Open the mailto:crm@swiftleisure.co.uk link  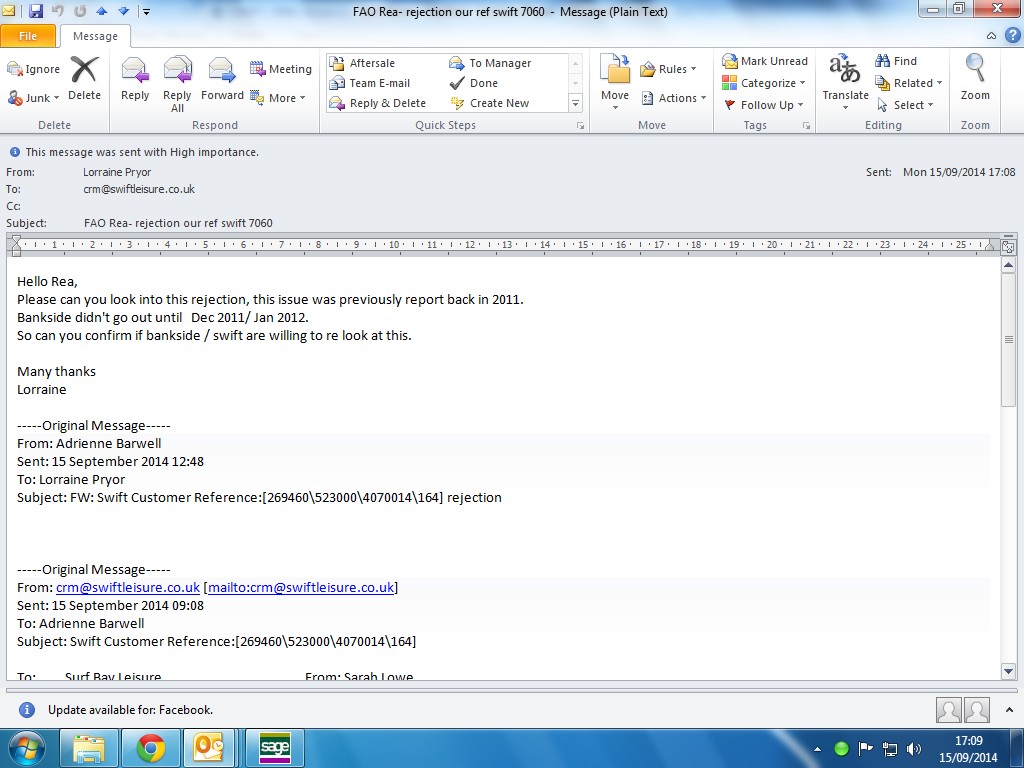[301, 588]
